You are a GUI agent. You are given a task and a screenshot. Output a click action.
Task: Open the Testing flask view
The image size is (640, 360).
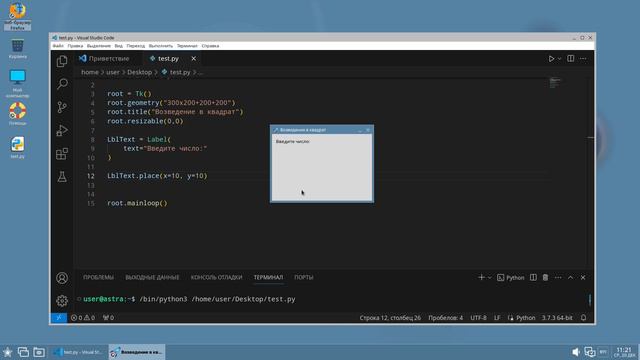pyautogui.click(x=62, y=177)
